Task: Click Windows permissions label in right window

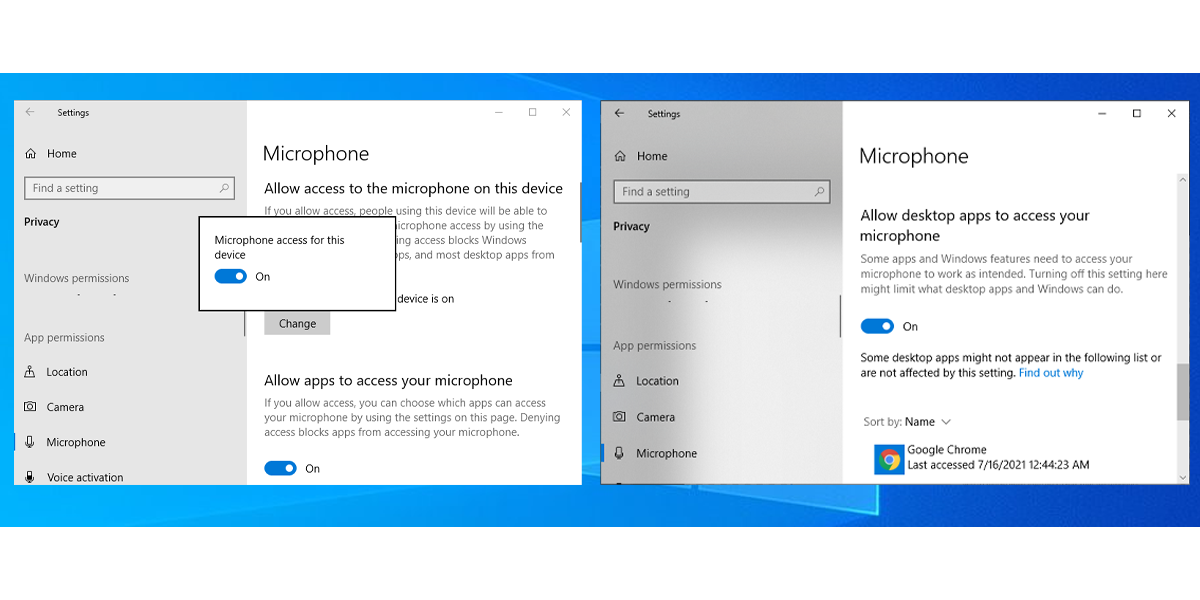Action: [667, 285]
